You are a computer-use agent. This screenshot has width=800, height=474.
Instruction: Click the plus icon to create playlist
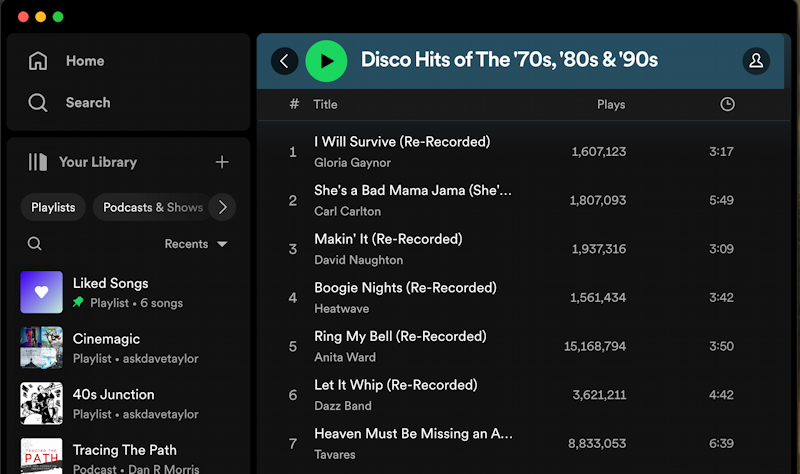click(x=222, y=162)
